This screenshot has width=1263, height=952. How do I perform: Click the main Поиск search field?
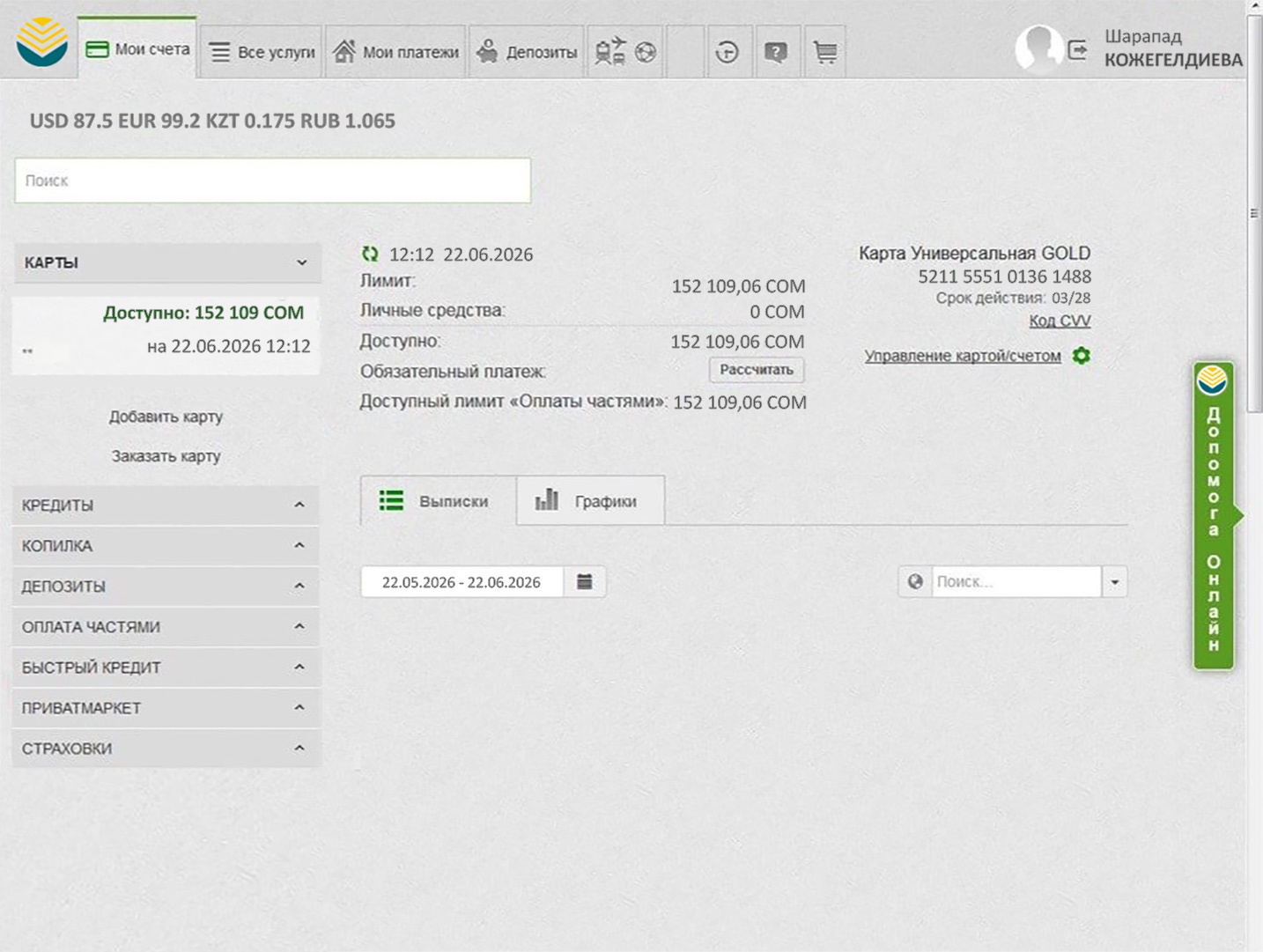pos(273,181)
